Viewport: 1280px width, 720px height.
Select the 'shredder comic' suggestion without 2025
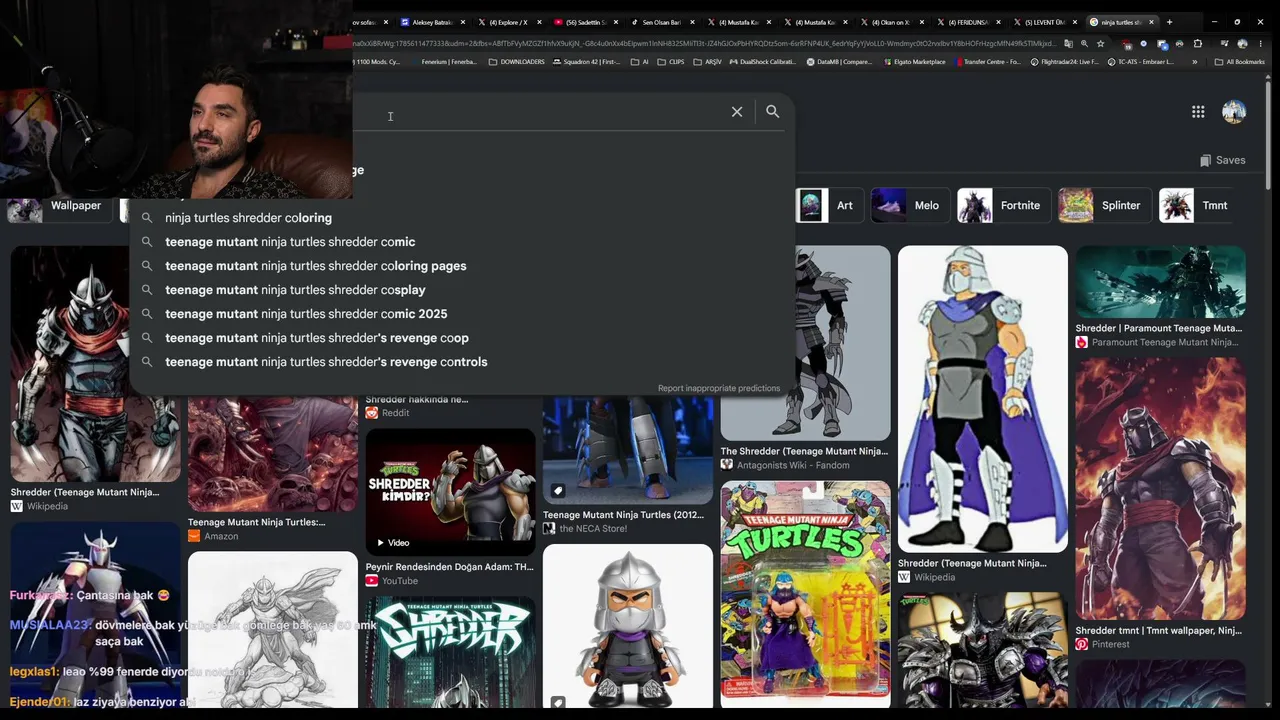tap(462, 242)
